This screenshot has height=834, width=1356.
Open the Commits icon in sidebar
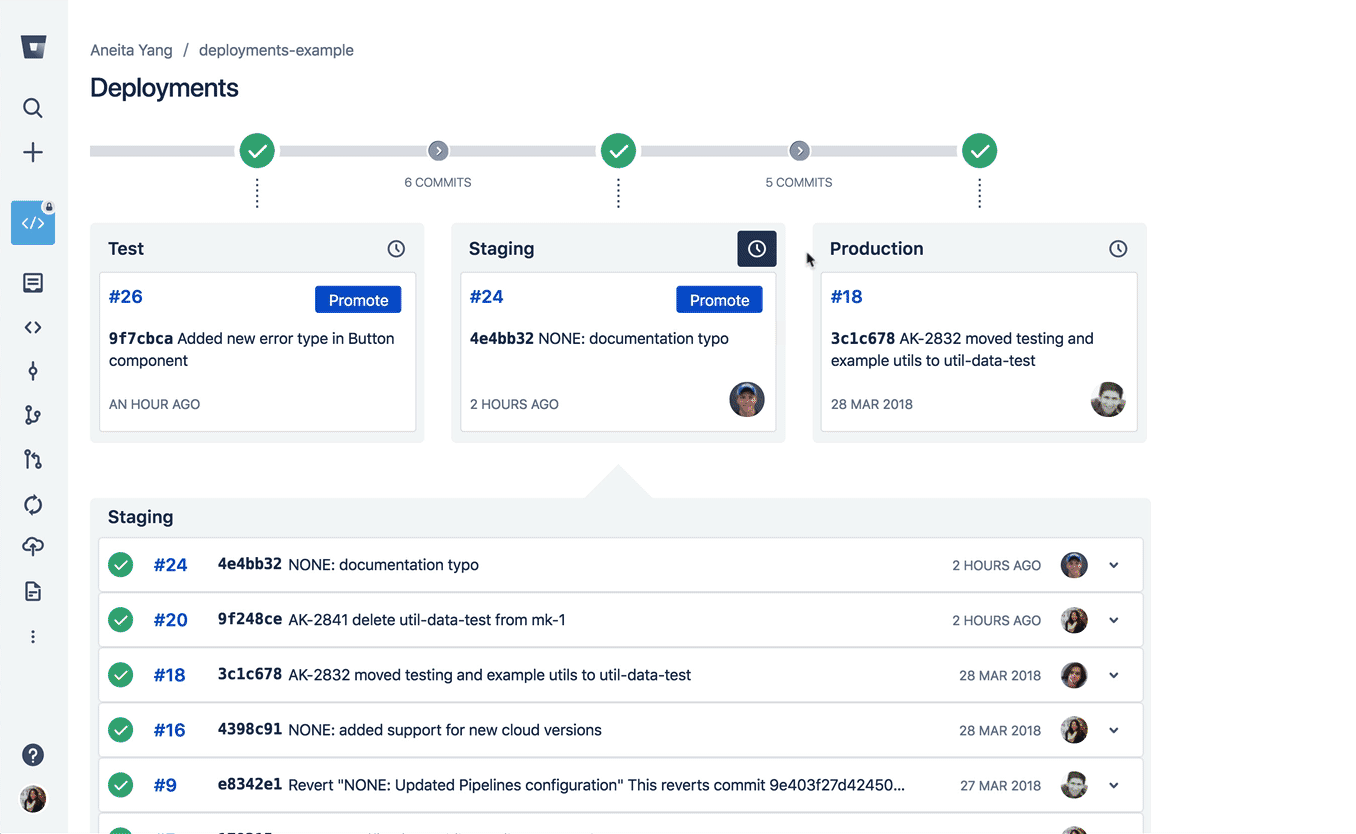pyautogui.click(x=33, y=371)
